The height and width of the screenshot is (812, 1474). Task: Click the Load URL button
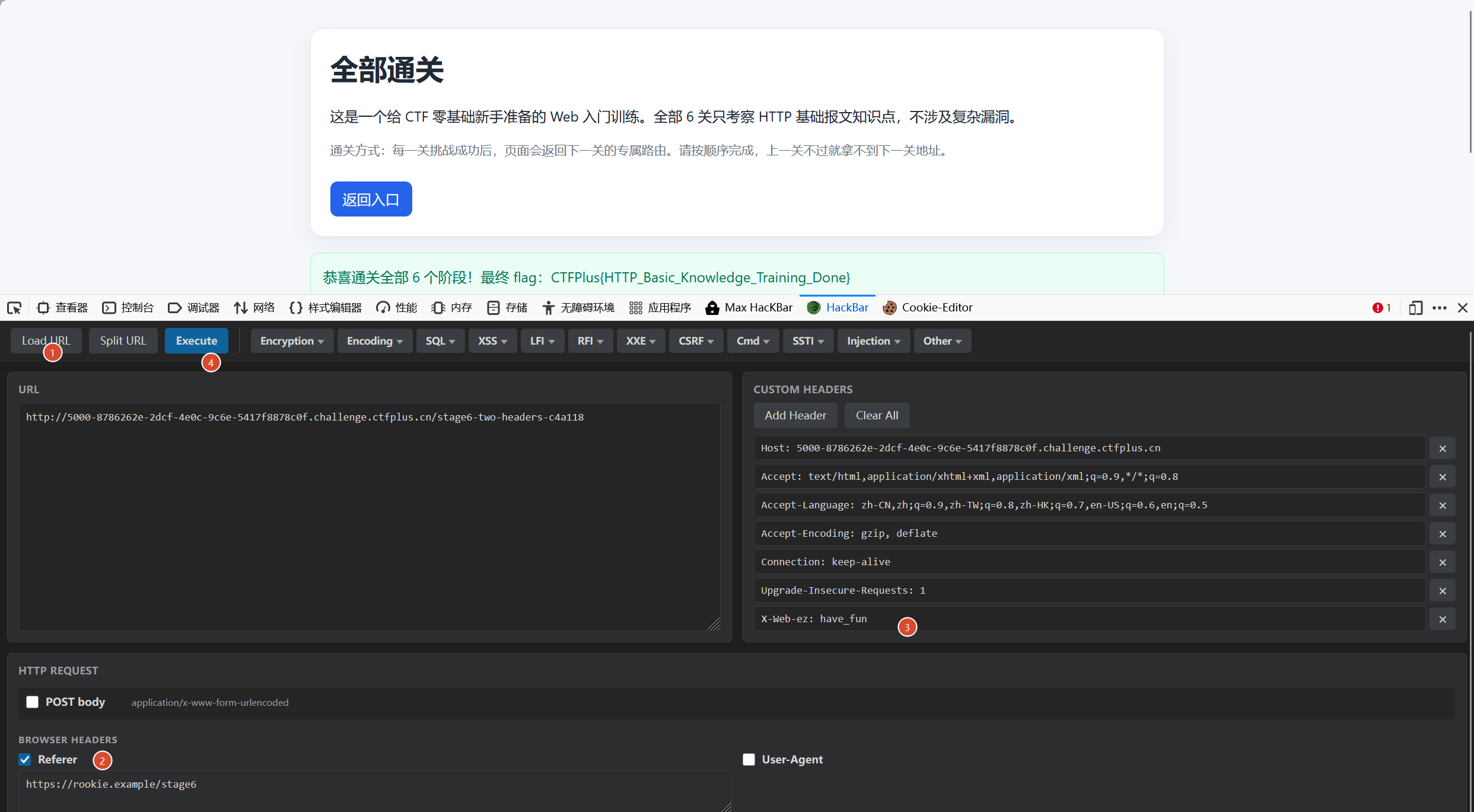(46, 341)
